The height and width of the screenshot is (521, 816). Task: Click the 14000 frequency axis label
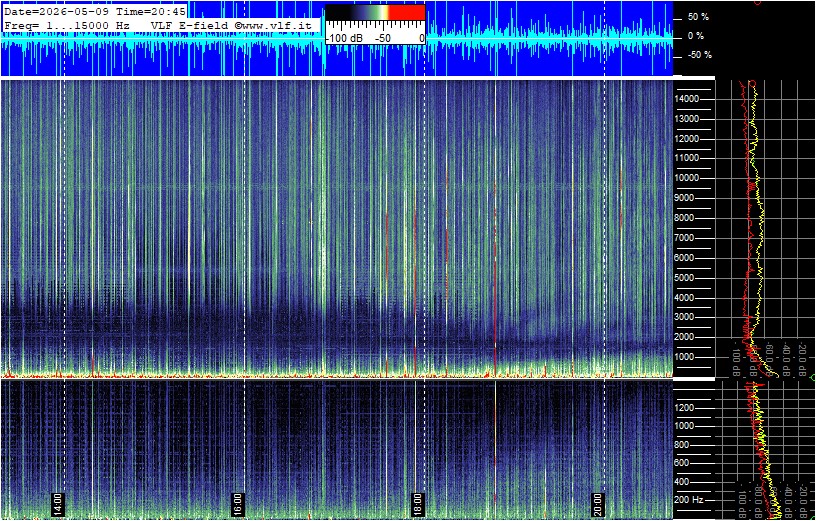pos(686,99)
